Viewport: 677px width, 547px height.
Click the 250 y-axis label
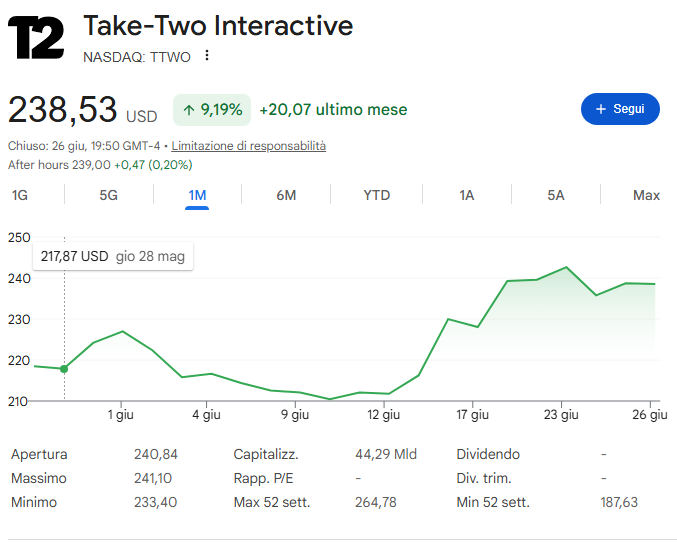[x=19, y=237]
